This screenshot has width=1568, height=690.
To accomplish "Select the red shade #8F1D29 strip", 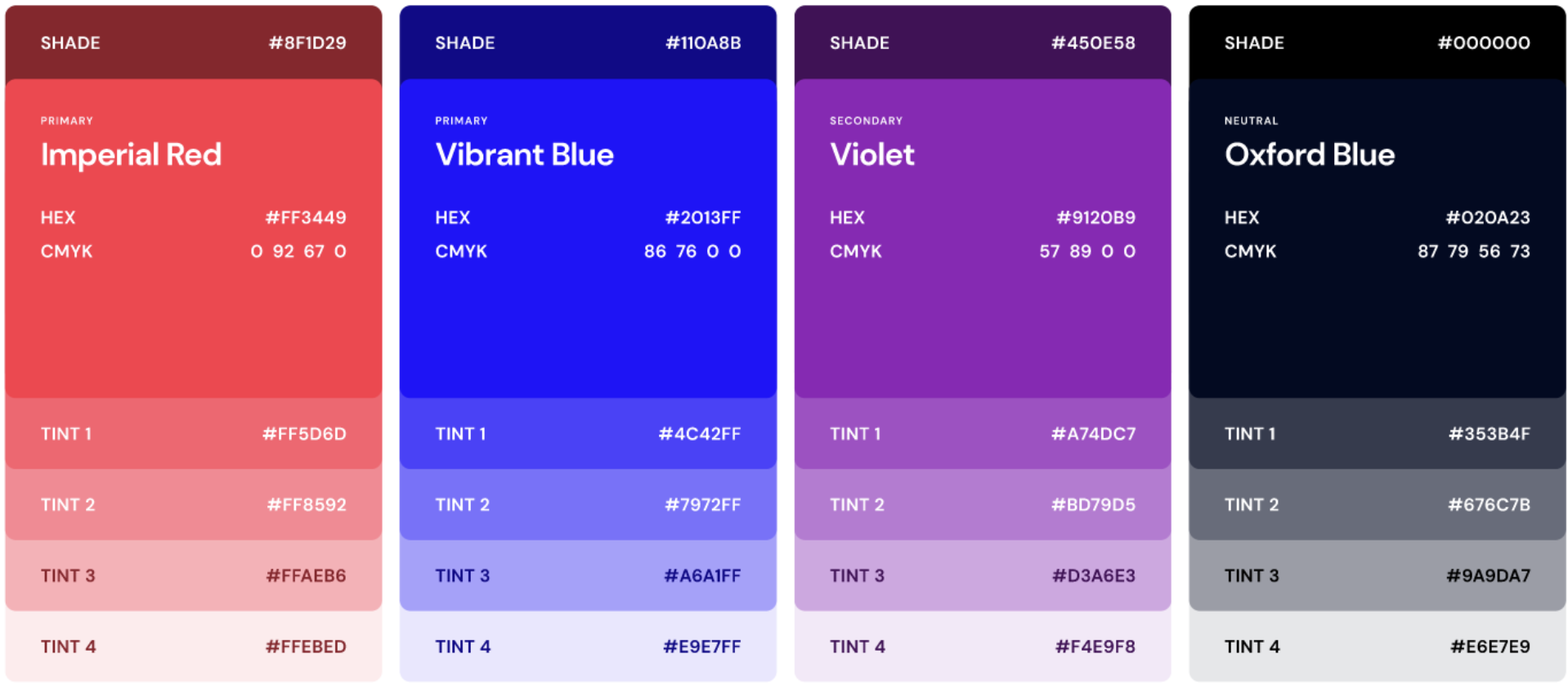I will click(x=193, y=43).
